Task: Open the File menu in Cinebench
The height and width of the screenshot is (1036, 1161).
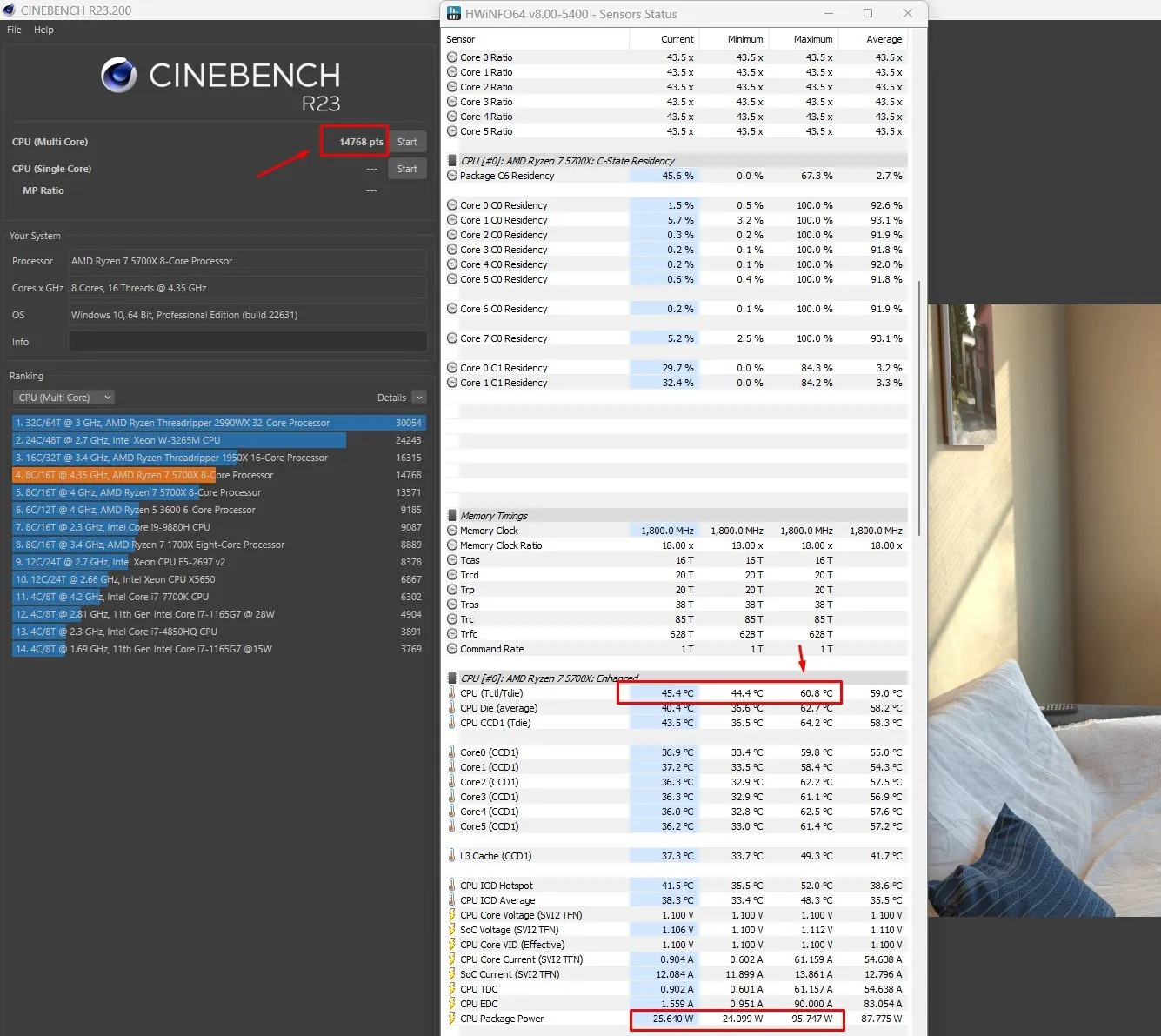Action: 14,30
